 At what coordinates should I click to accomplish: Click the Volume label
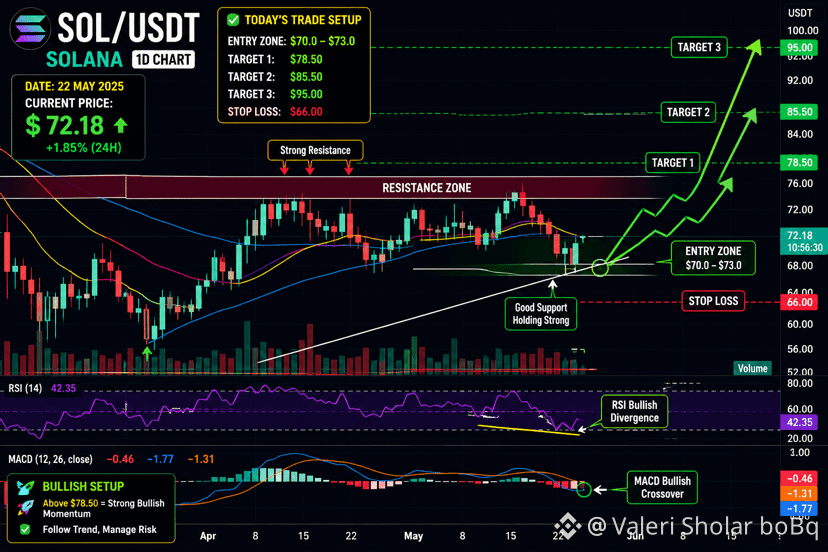[752, 369]
